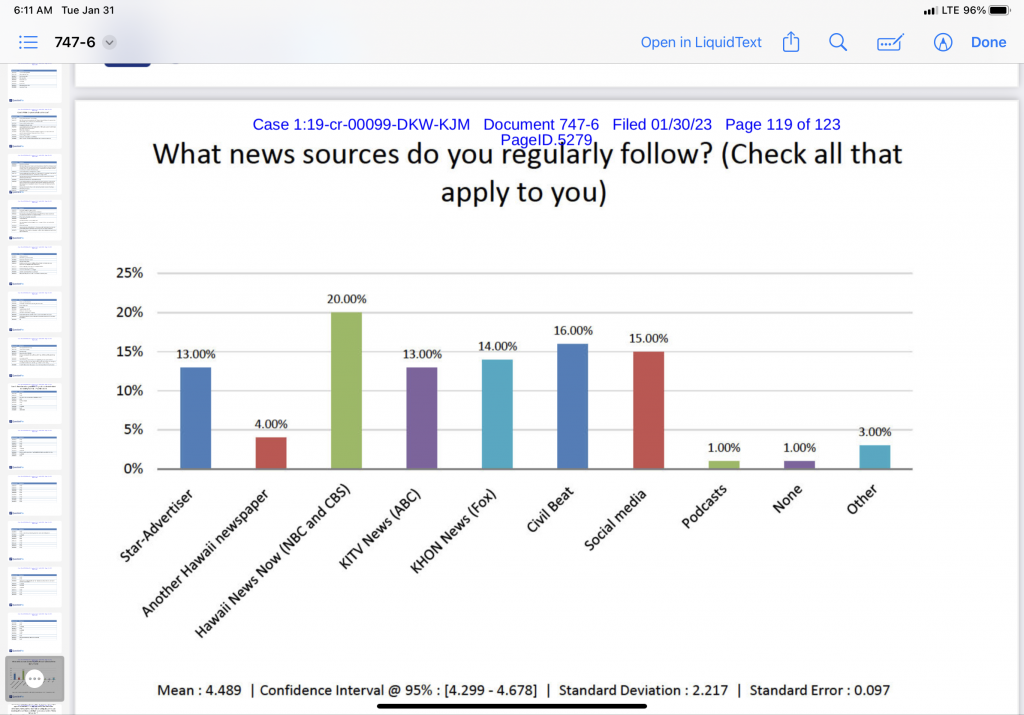This screenshot has height=715, width=1024.
Task: Click the PageID.5279 header text
Action: (546, 140)
